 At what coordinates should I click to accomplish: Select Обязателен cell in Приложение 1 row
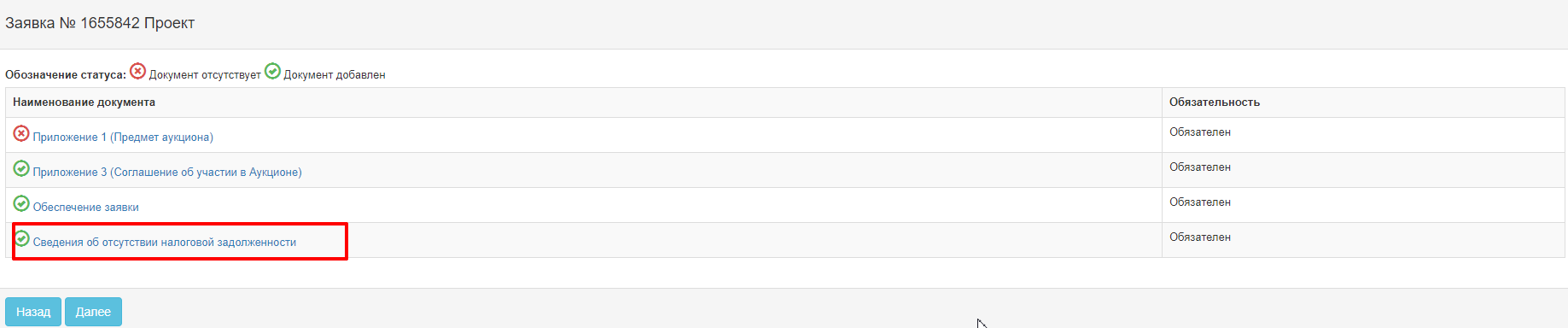1200,132
